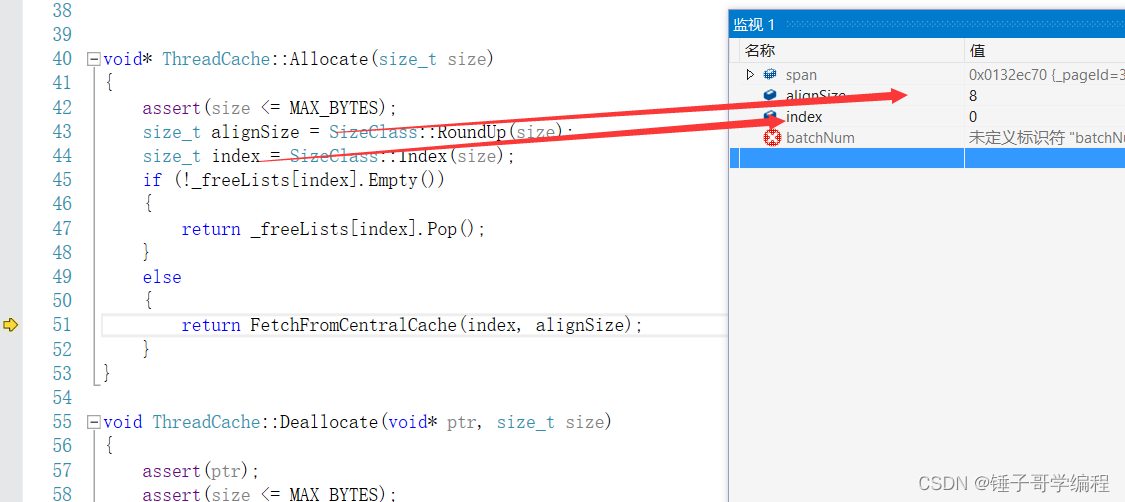Click the alignSize value 8
The height and width of the screenshot is (502, 1125).
[973, 95]
